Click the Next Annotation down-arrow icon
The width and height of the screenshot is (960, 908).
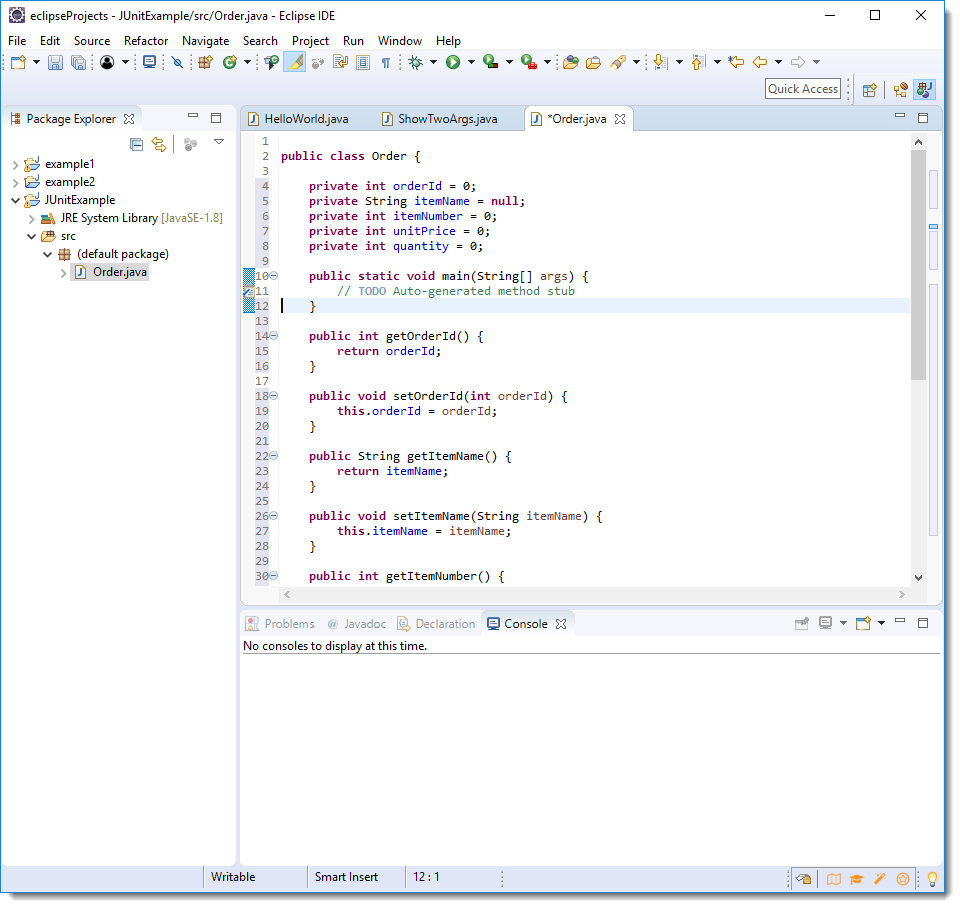pyautogui.click(x=661, y=62)
